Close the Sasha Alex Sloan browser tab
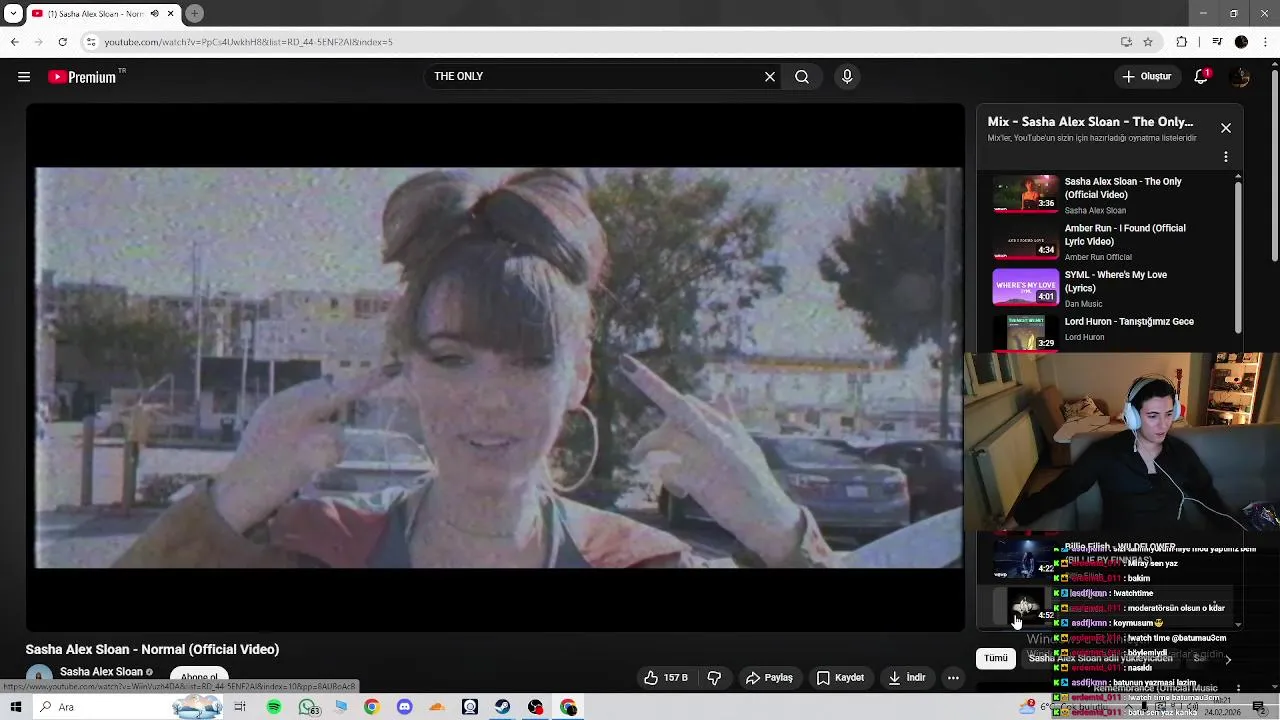Screen dimensions: 1280x720 (x=171, y=14)
